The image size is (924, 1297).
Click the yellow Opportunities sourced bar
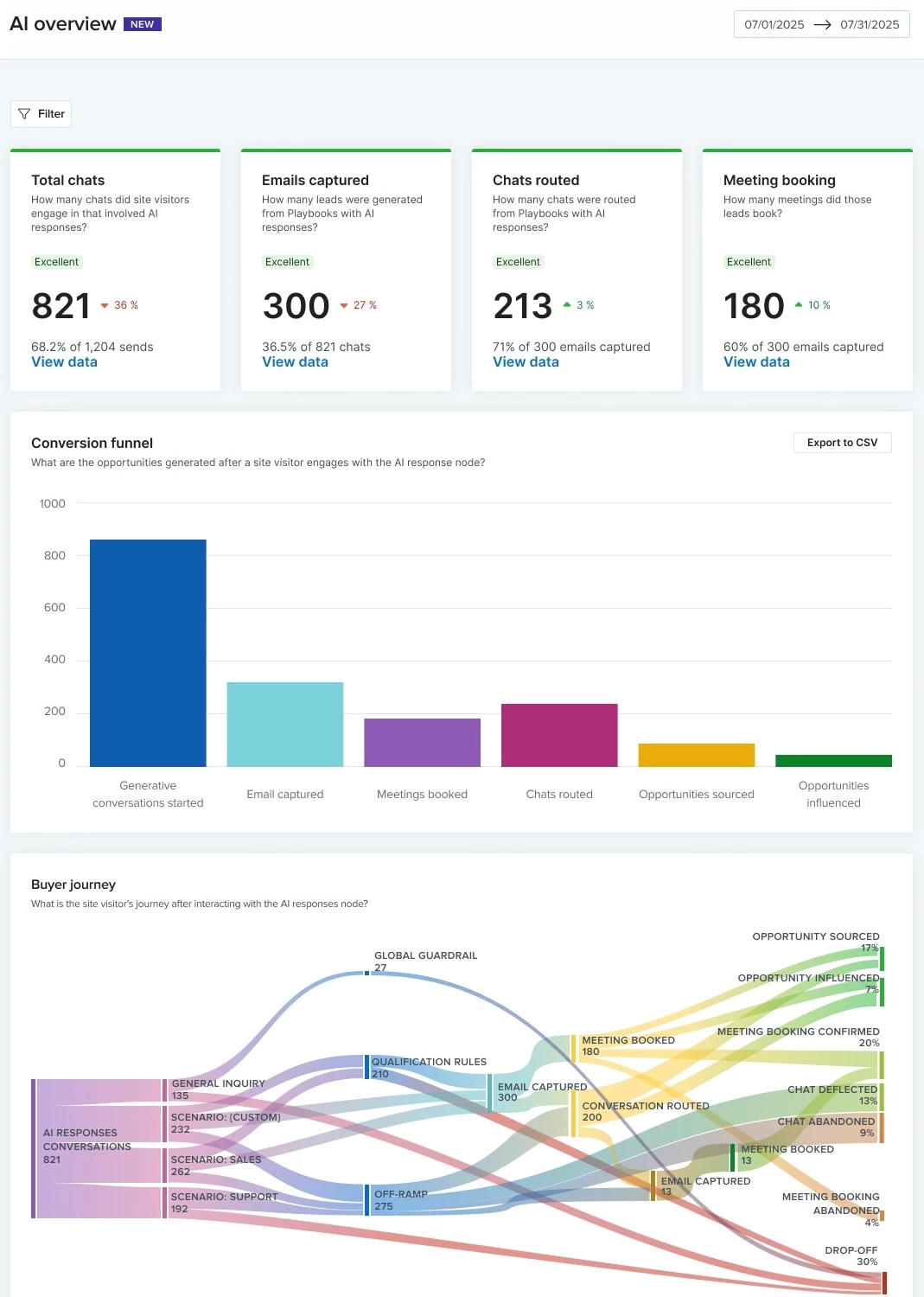click(x=697, y=755)
